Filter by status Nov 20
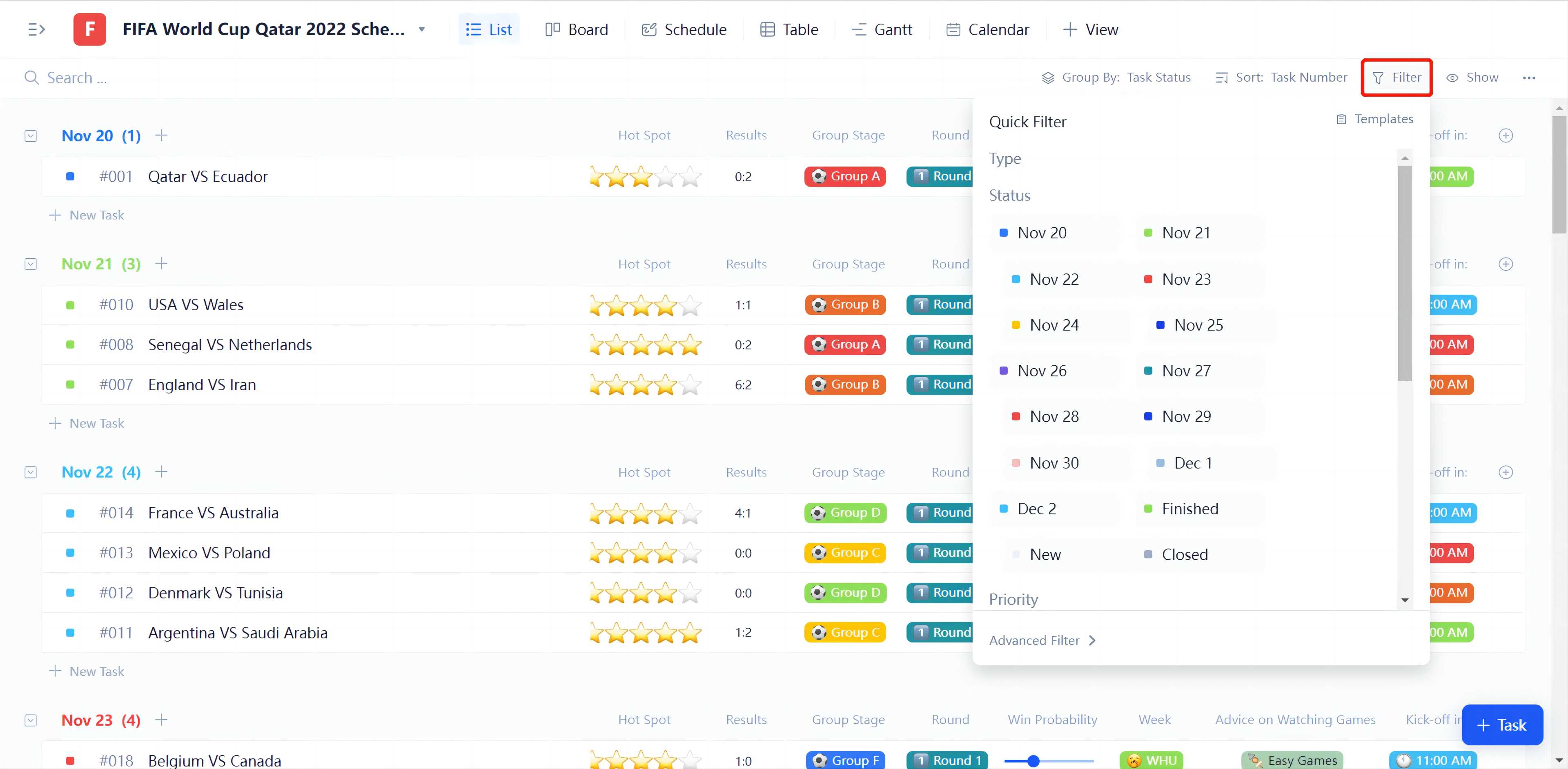1568x769 pixels. 1055,232
